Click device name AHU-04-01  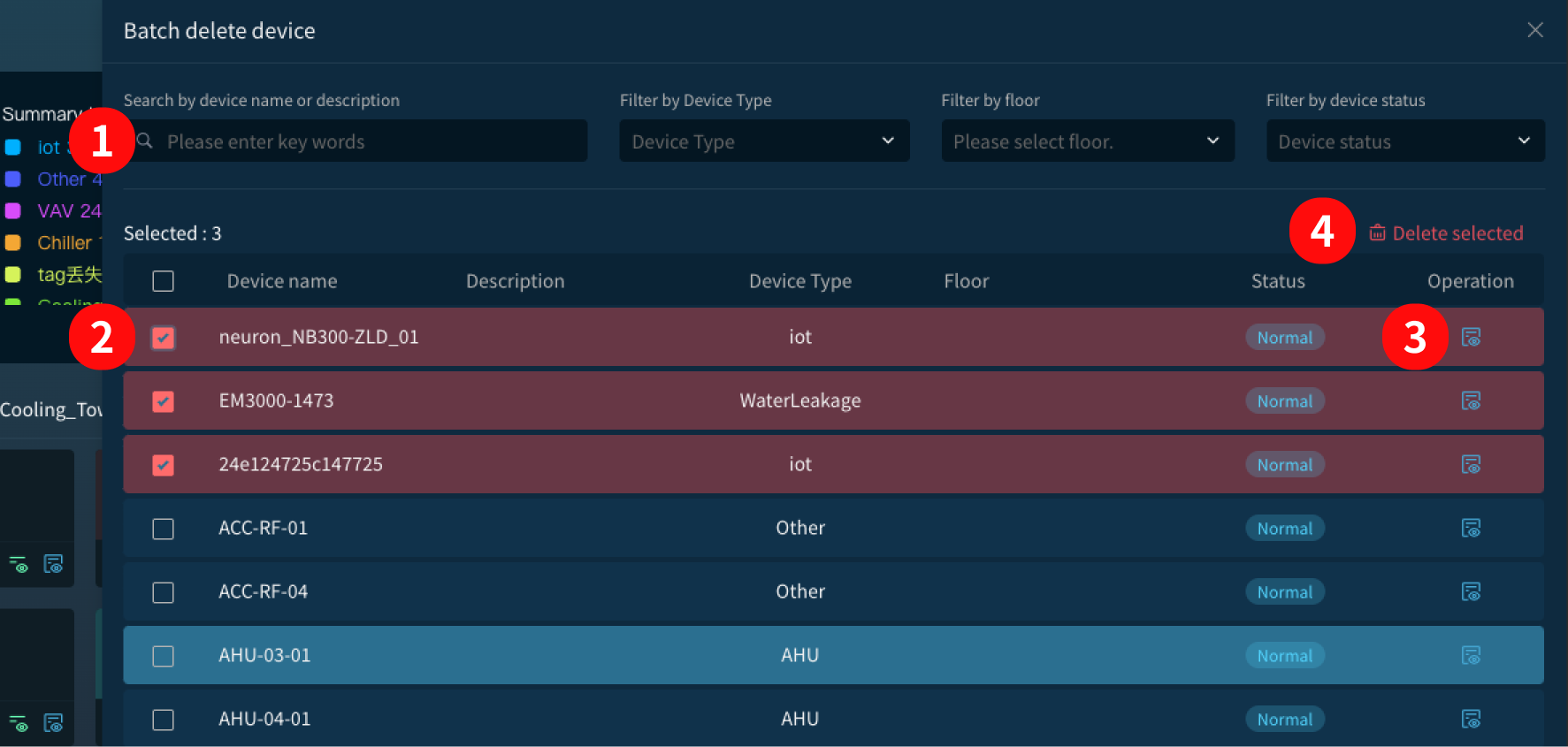tap(264, 719)
